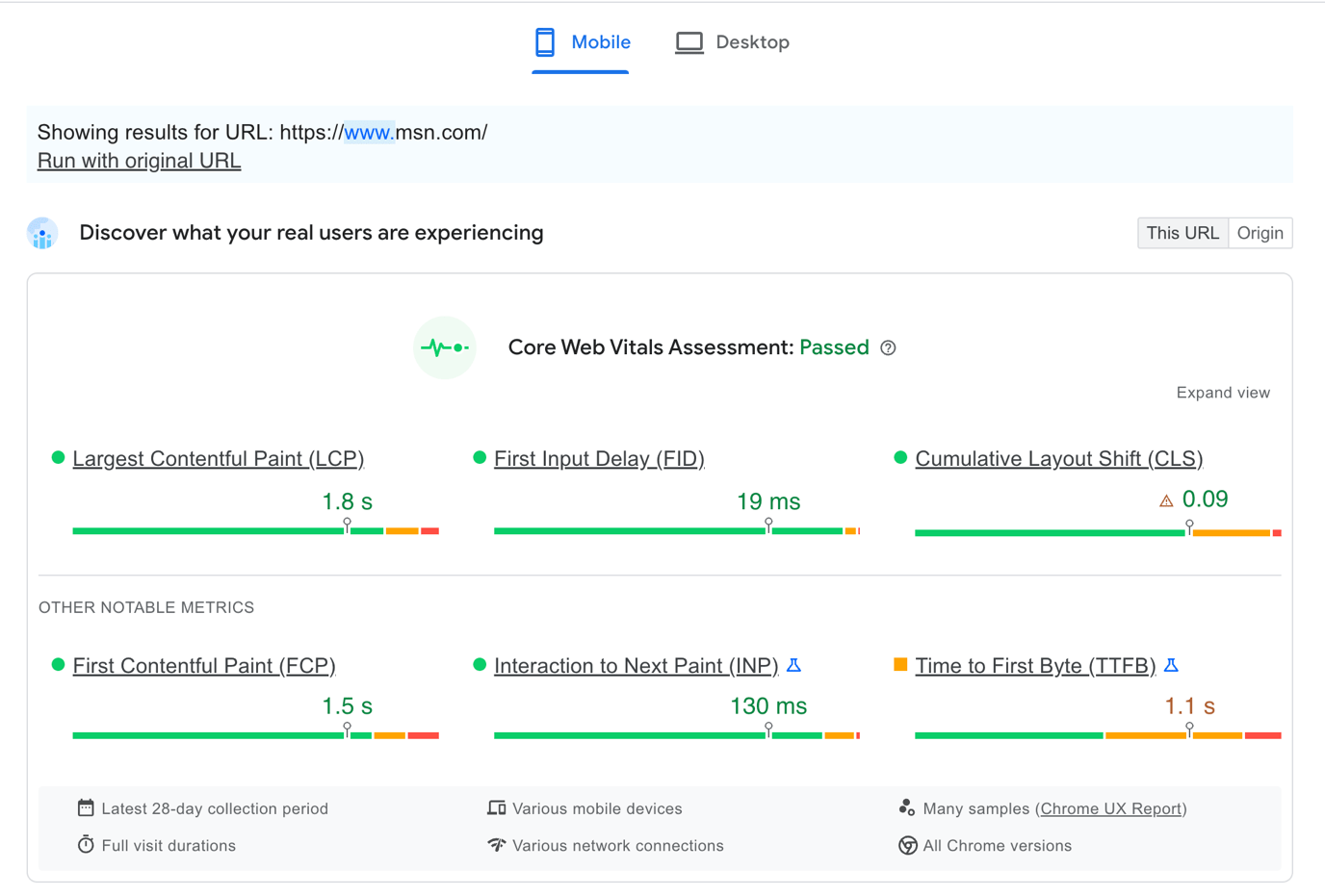Click the experimental flask icon beside INP
Image resolution: width=1325 pixels, height=896 pixels.
tap(794, 665)
